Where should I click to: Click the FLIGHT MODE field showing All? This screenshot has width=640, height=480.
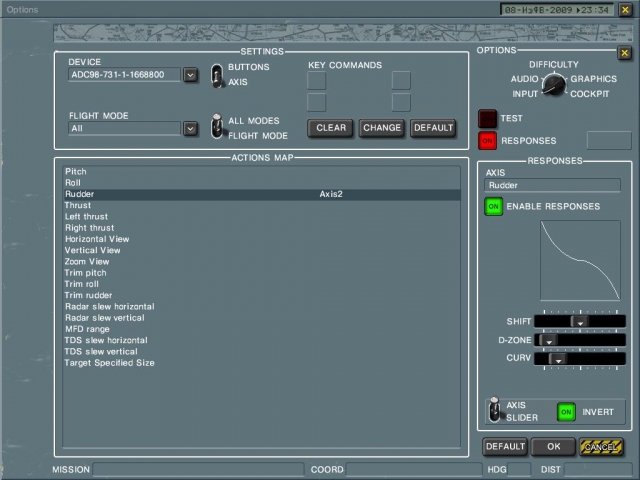pyautogui.click(x=124, y=129)
